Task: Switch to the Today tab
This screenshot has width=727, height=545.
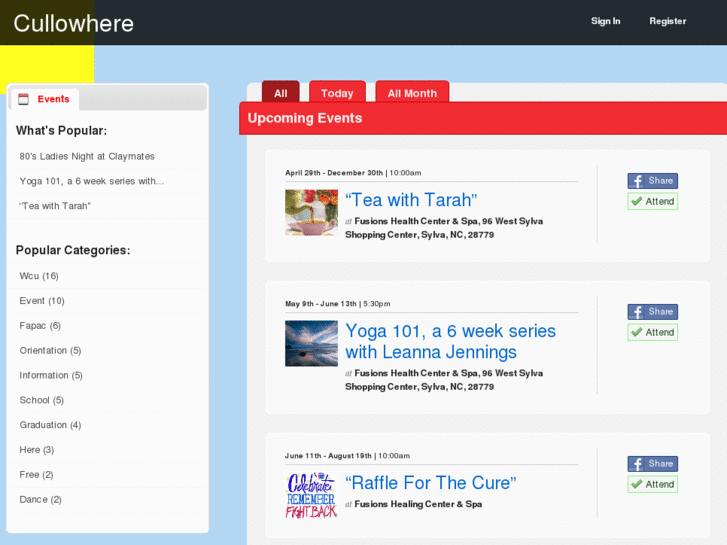Action: [337, 92]
